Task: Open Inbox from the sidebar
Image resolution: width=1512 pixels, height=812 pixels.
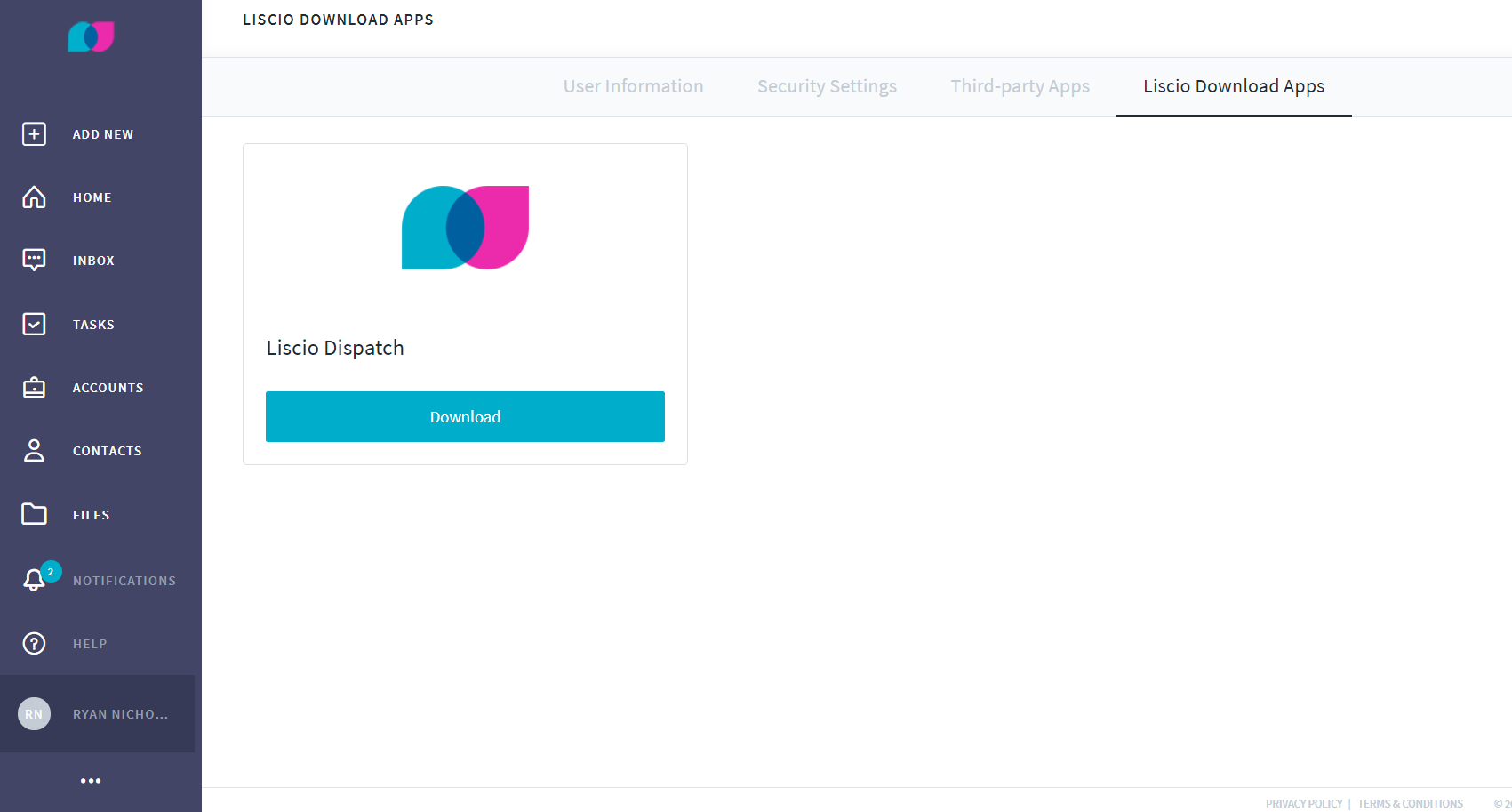Action: pos(93,261)
